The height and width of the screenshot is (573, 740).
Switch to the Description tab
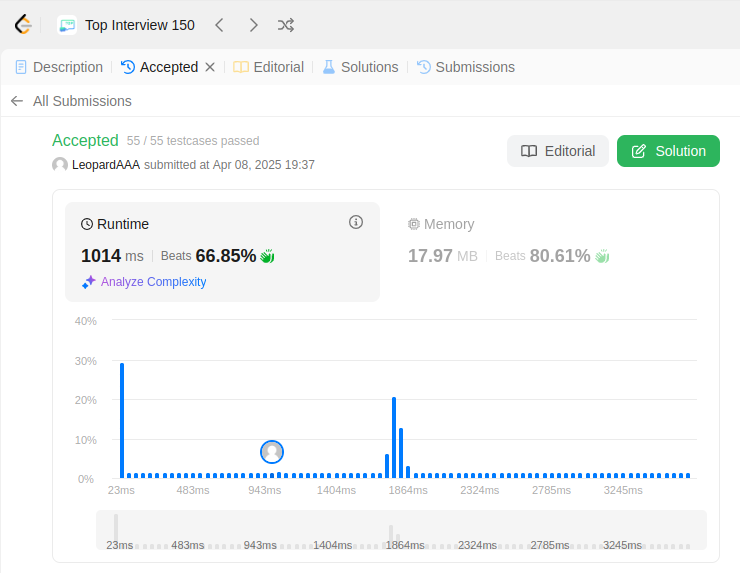tap(59, 67)
